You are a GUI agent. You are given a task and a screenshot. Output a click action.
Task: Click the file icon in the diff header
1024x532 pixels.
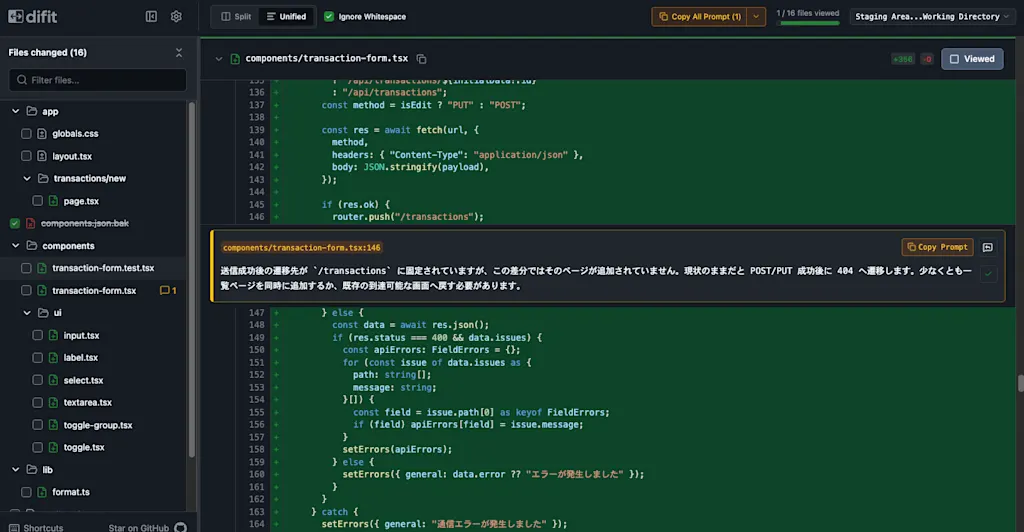(x=235, y=59)
